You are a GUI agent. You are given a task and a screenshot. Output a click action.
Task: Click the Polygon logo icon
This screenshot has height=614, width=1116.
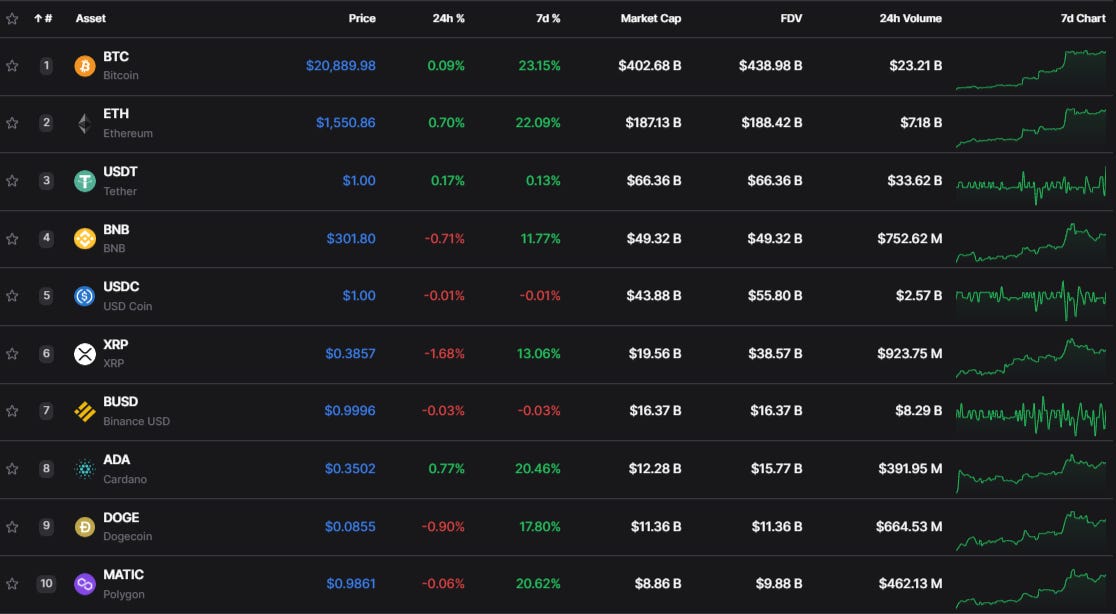point(85,584)
